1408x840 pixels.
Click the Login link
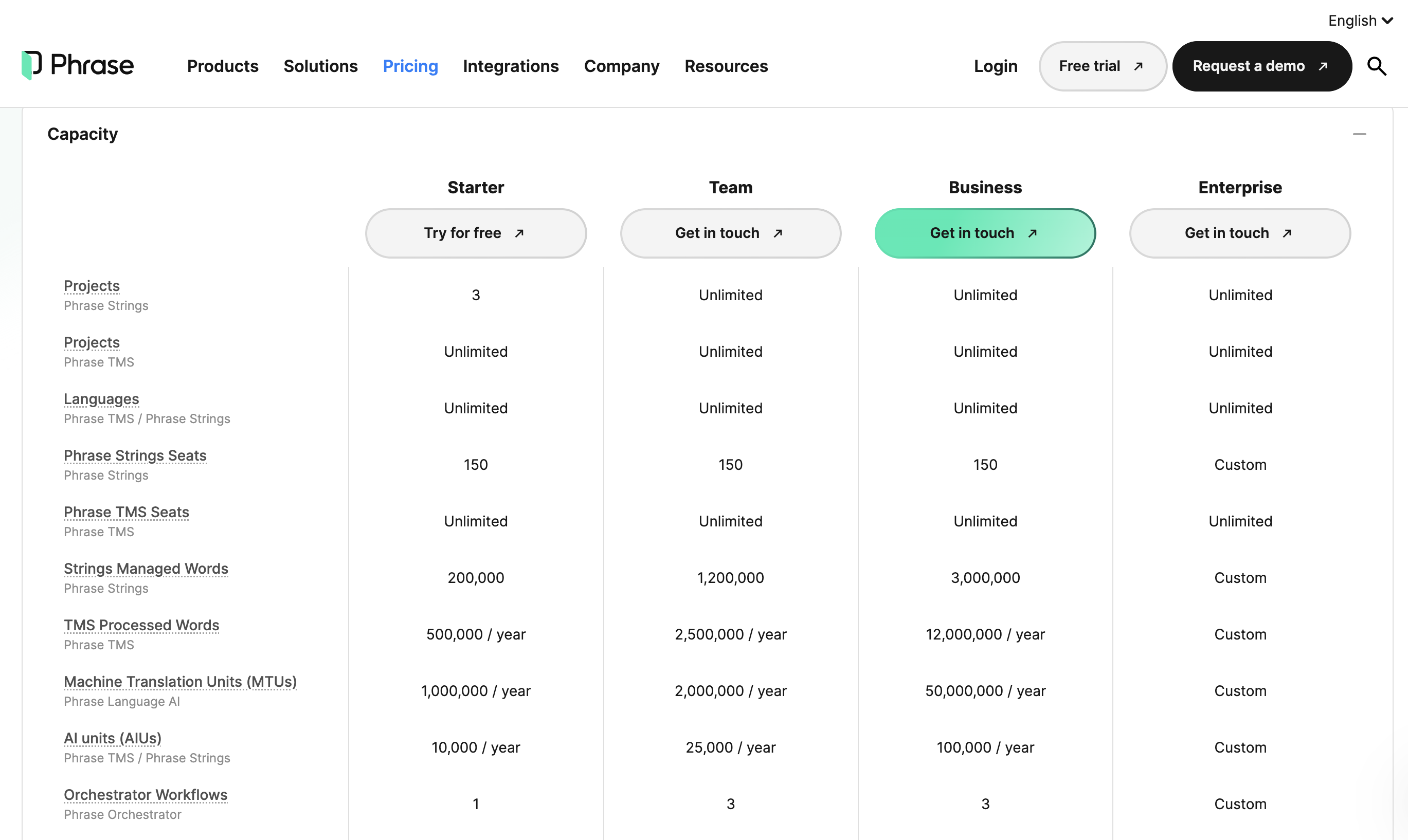coord(995,66)
